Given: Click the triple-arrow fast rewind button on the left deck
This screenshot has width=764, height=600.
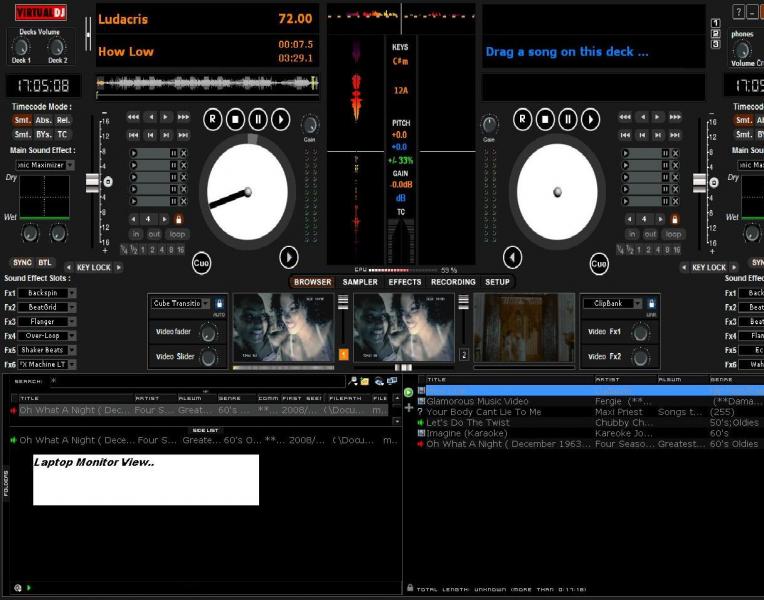Looking at the screenshot, I should (x=133, y=117).
